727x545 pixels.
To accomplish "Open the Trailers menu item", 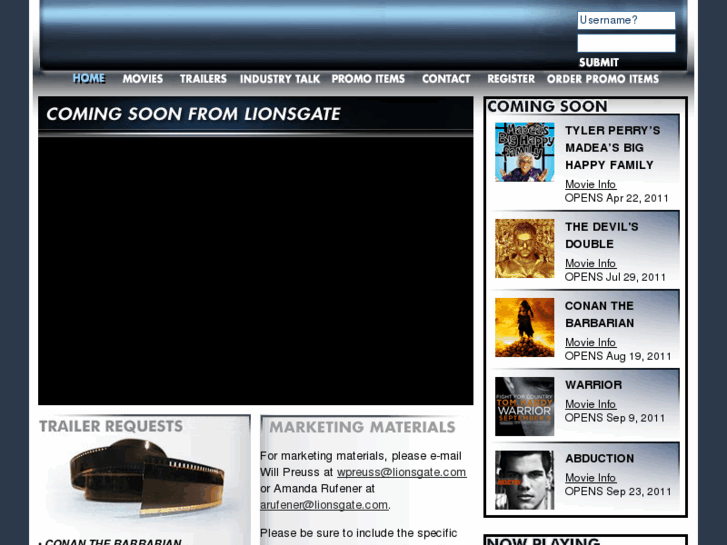I will [203, 79].
